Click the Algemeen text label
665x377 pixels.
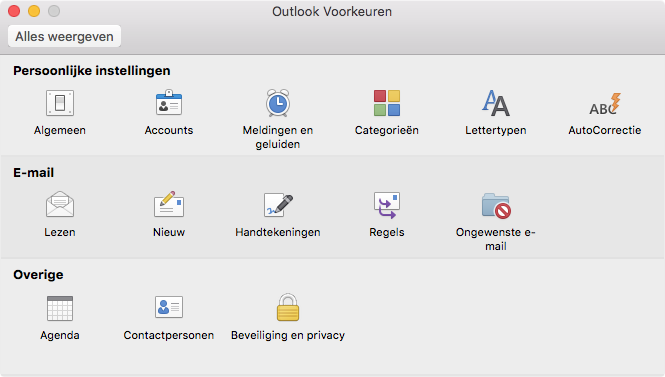click(60, 130)
